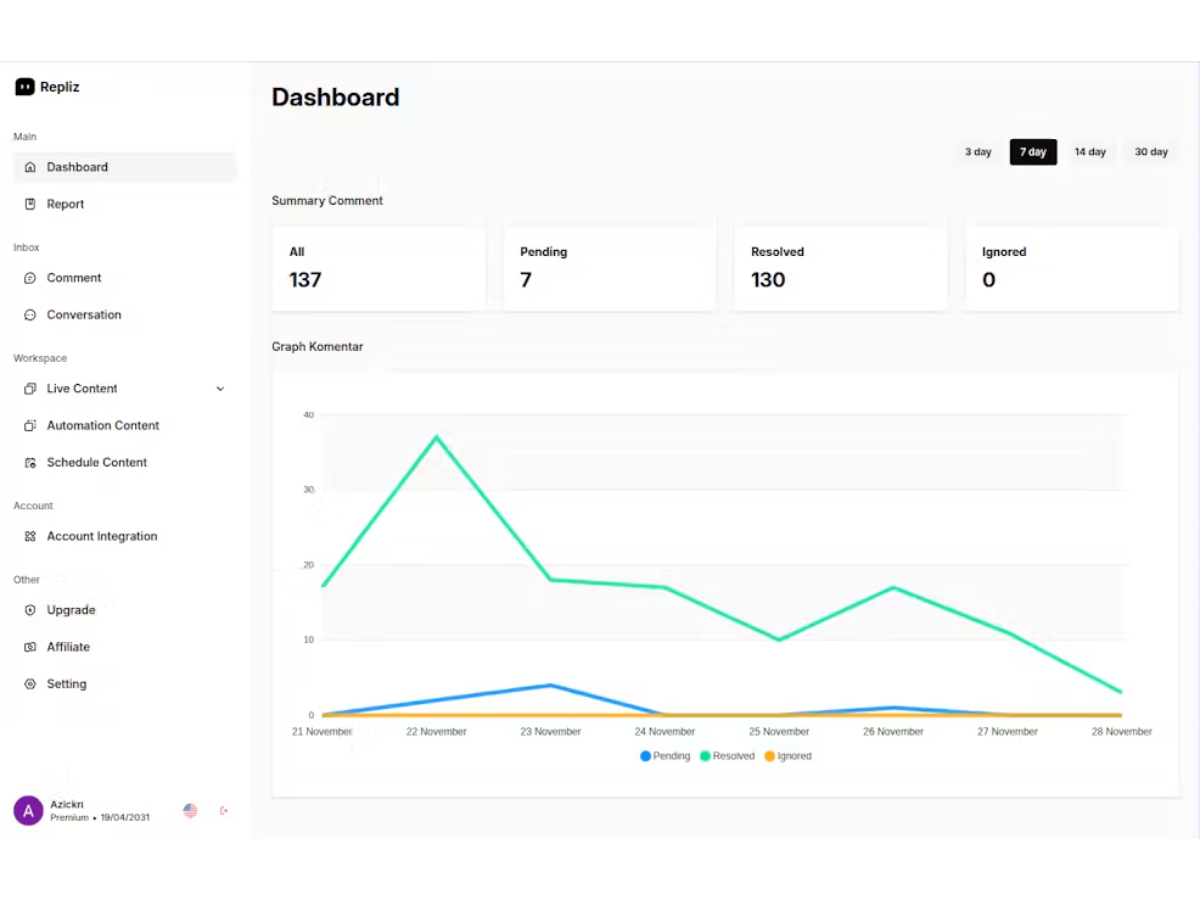
Task: Toggle Ignored series orange legend dot
Action: tap(769, 756)
